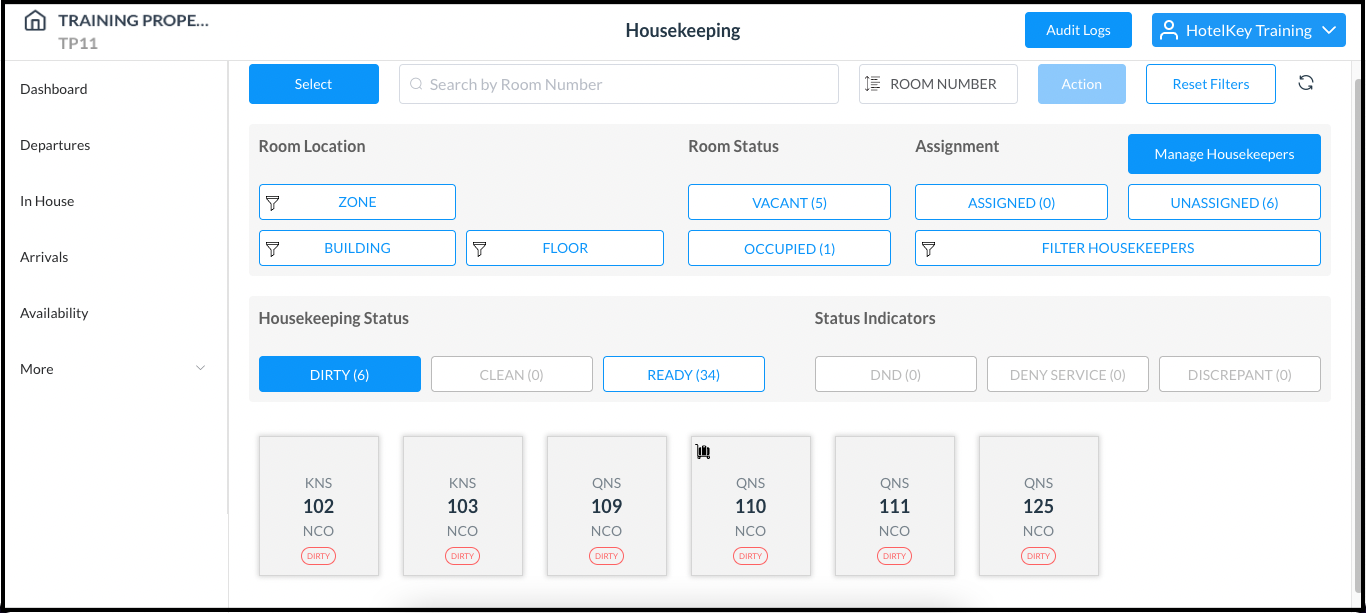Click the funnel icon on FILTER HOUSEKEEPERS

930,247
